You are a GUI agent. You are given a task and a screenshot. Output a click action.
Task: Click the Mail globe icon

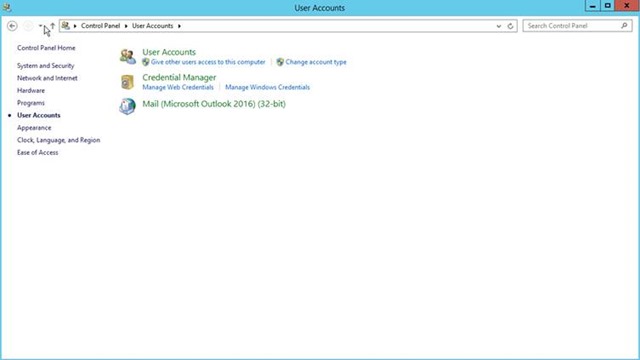point(127,106)
